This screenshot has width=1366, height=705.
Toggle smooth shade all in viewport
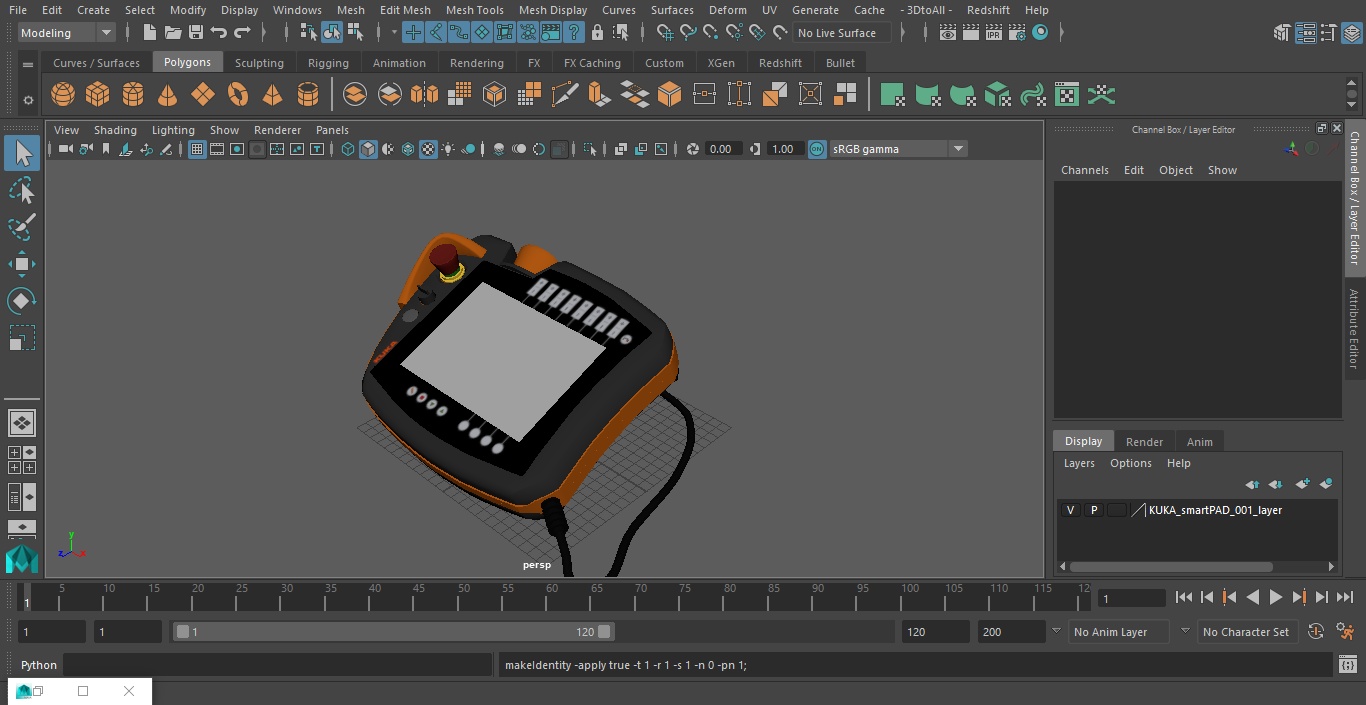click(x=368, y=149)
